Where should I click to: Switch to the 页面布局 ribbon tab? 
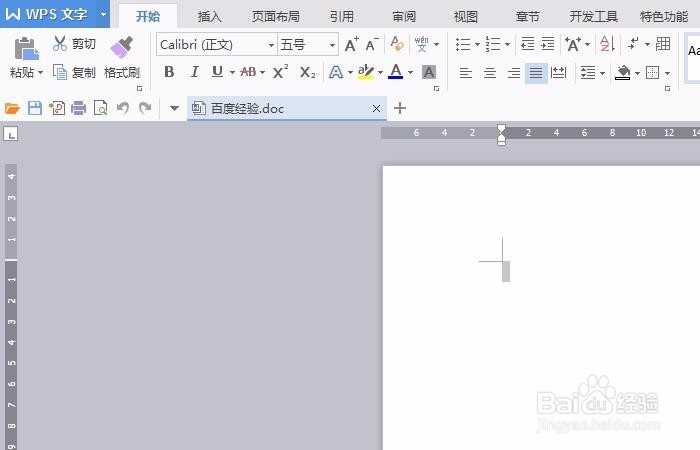coord(275,17)
